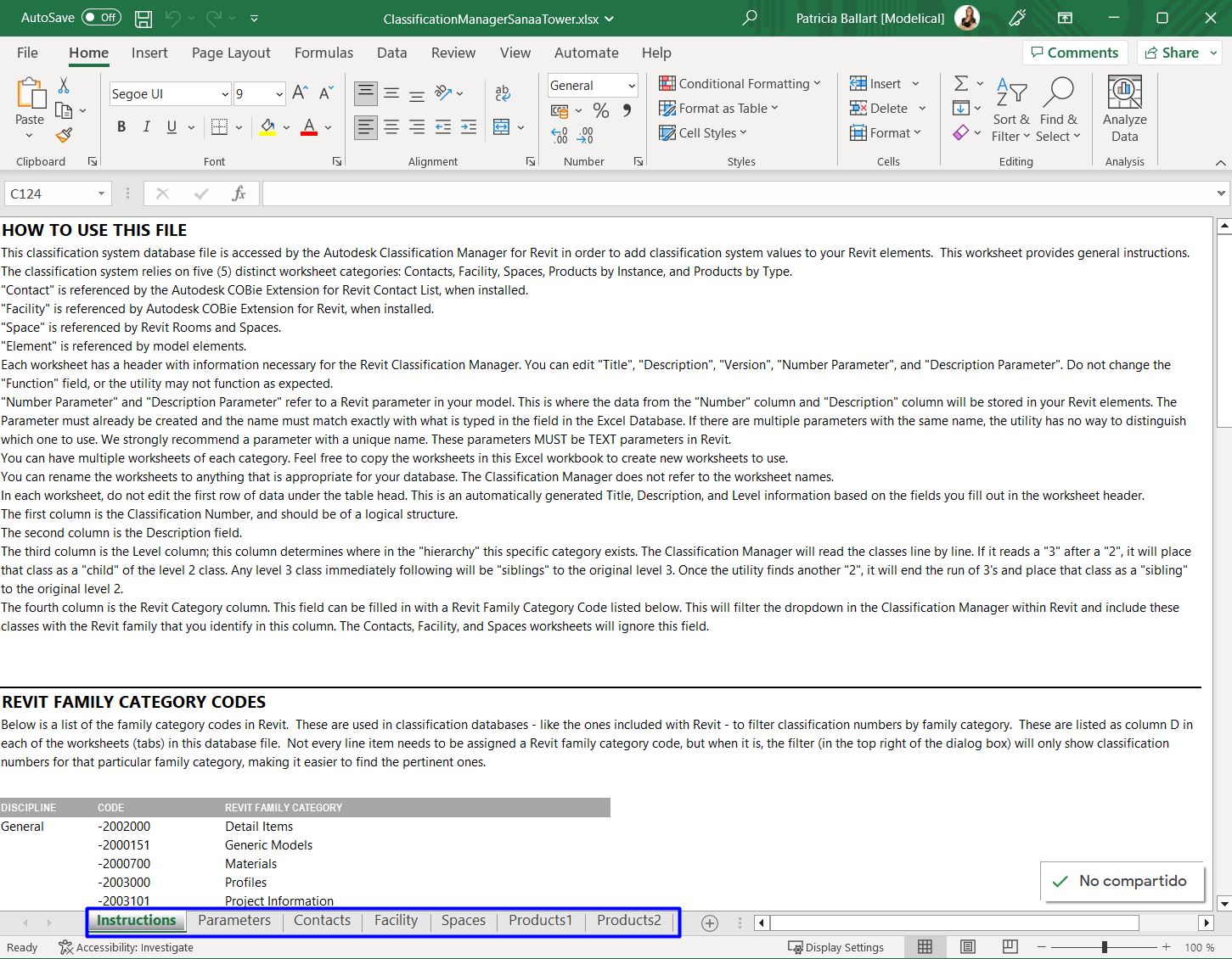Apply the yellow Fill Color
This screenshot has width=1232, height=959.
[267, 127]
